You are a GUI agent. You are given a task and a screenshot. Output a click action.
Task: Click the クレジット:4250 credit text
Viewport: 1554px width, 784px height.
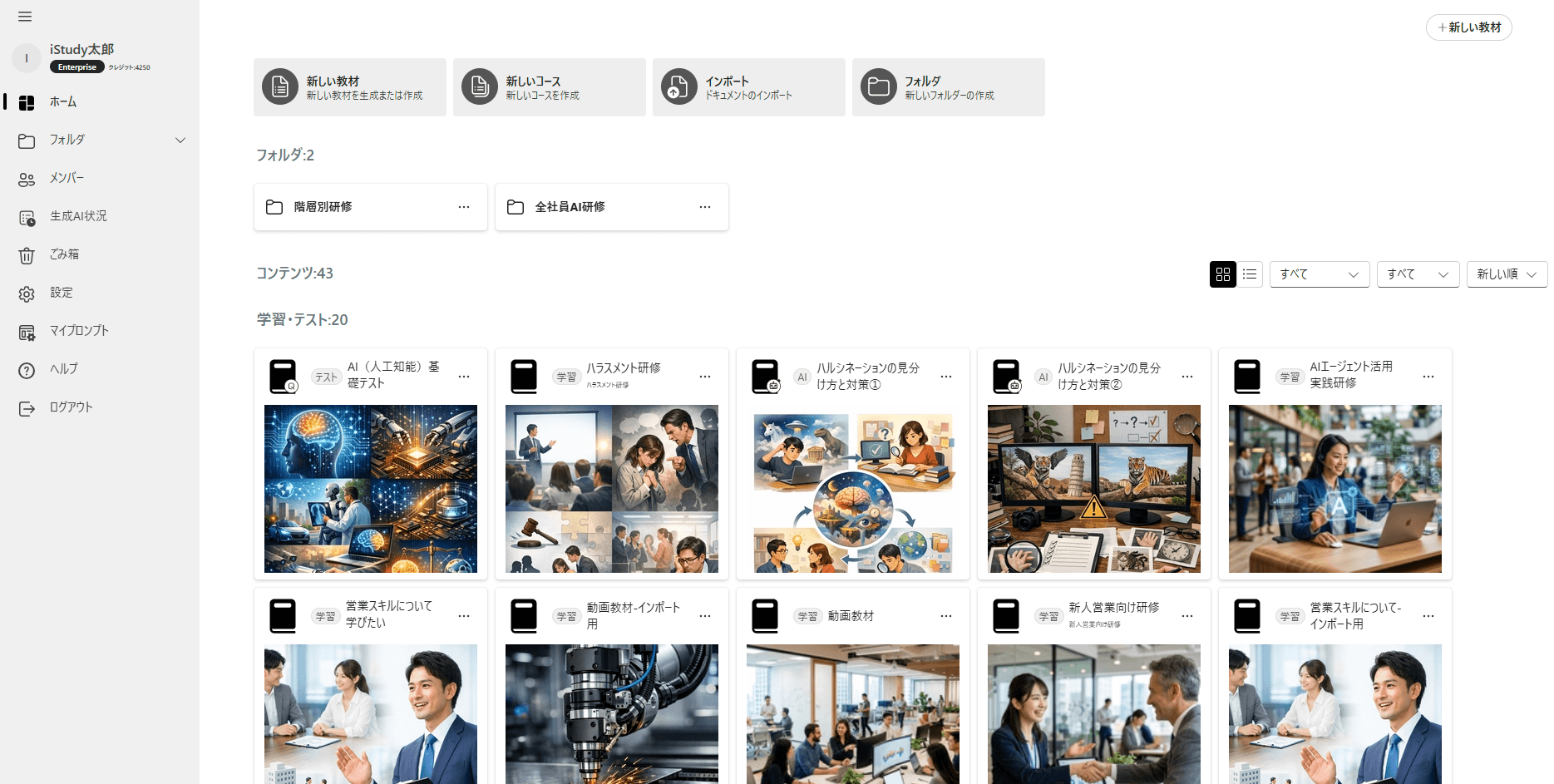[130, 67]
